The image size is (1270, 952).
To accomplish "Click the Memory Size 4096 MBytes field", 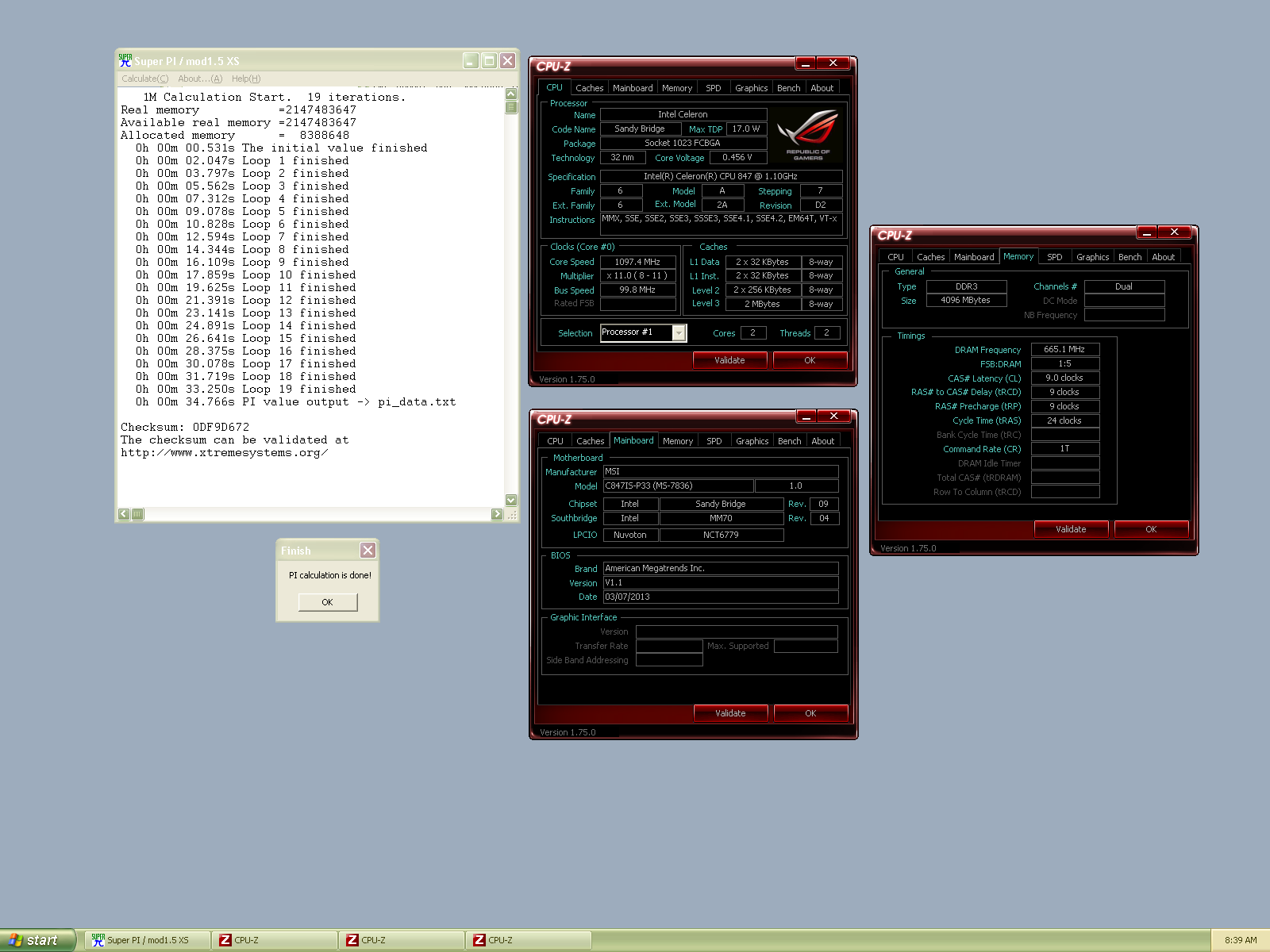I will [x=967, y=300].
